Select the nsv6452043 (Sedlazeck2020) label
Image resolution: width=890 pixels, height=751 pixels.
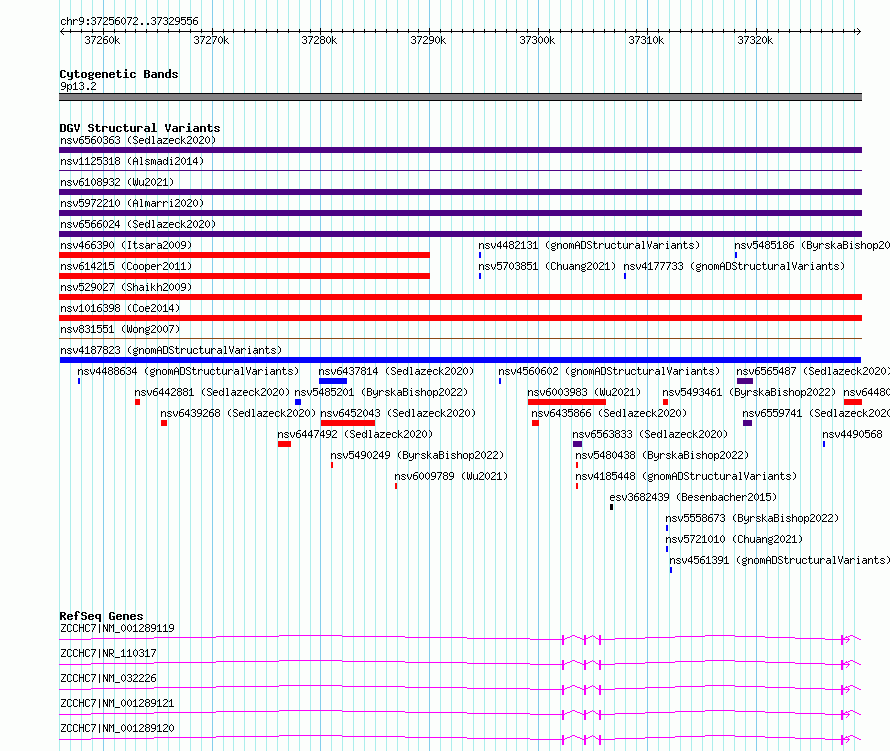tap(398, 413)
